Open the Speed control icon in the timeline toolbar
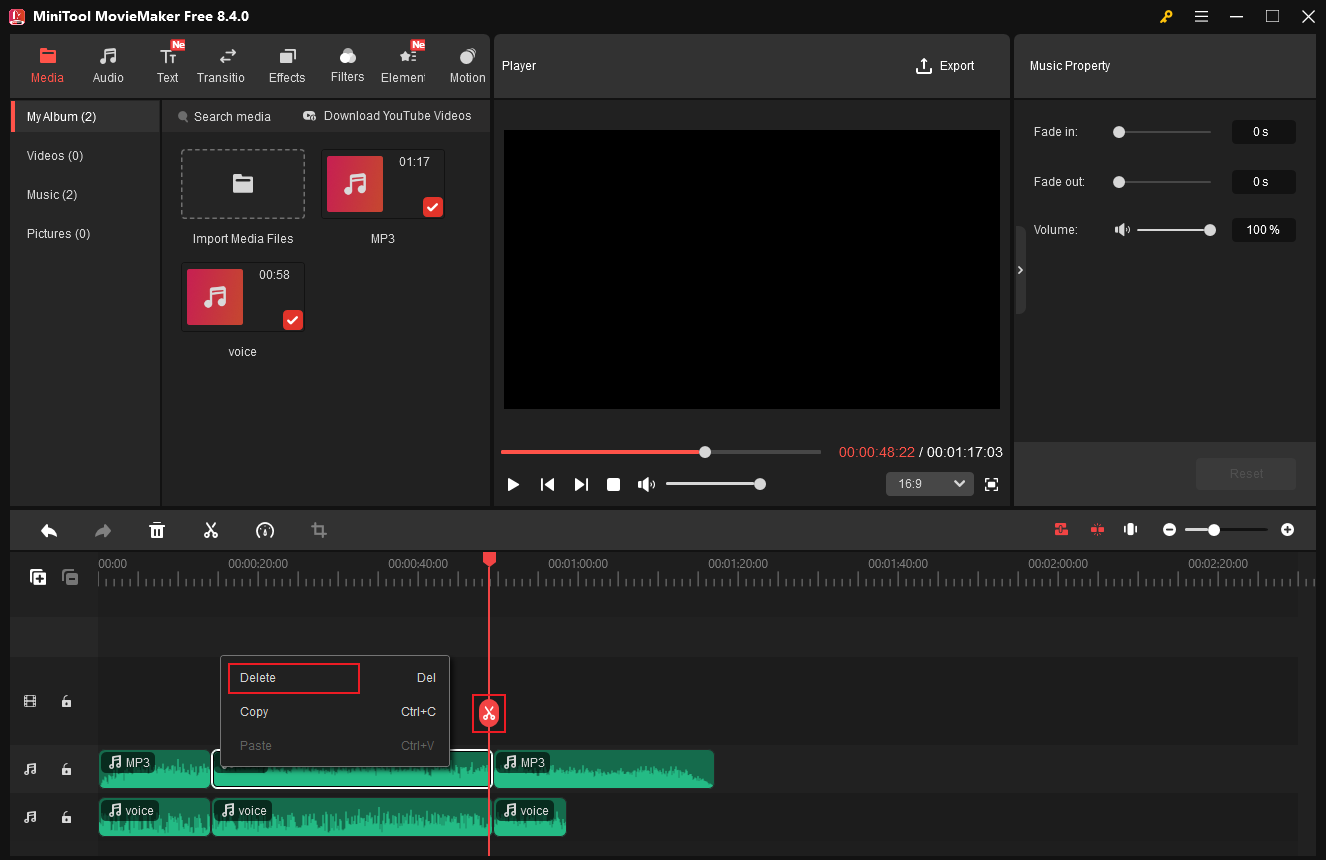 point(265,530)
